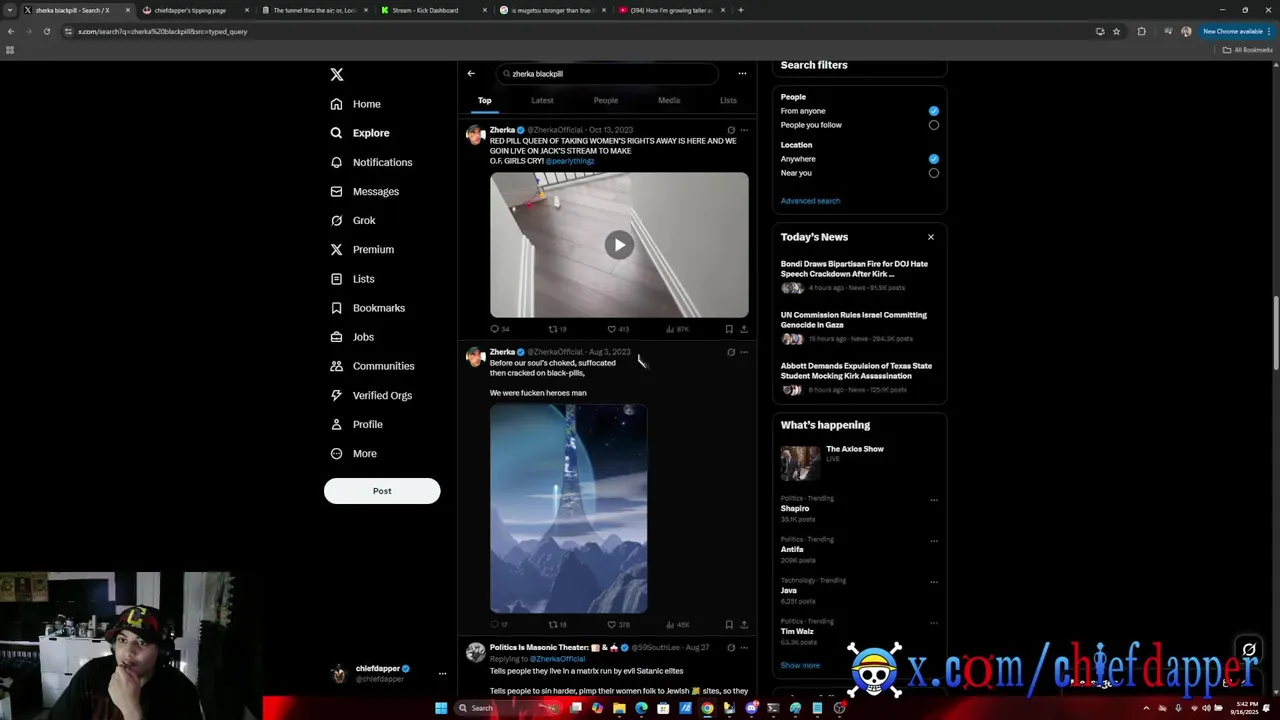Click Show more under What's happening
Screen dimensions: 1280x720
tap(800, 665)
